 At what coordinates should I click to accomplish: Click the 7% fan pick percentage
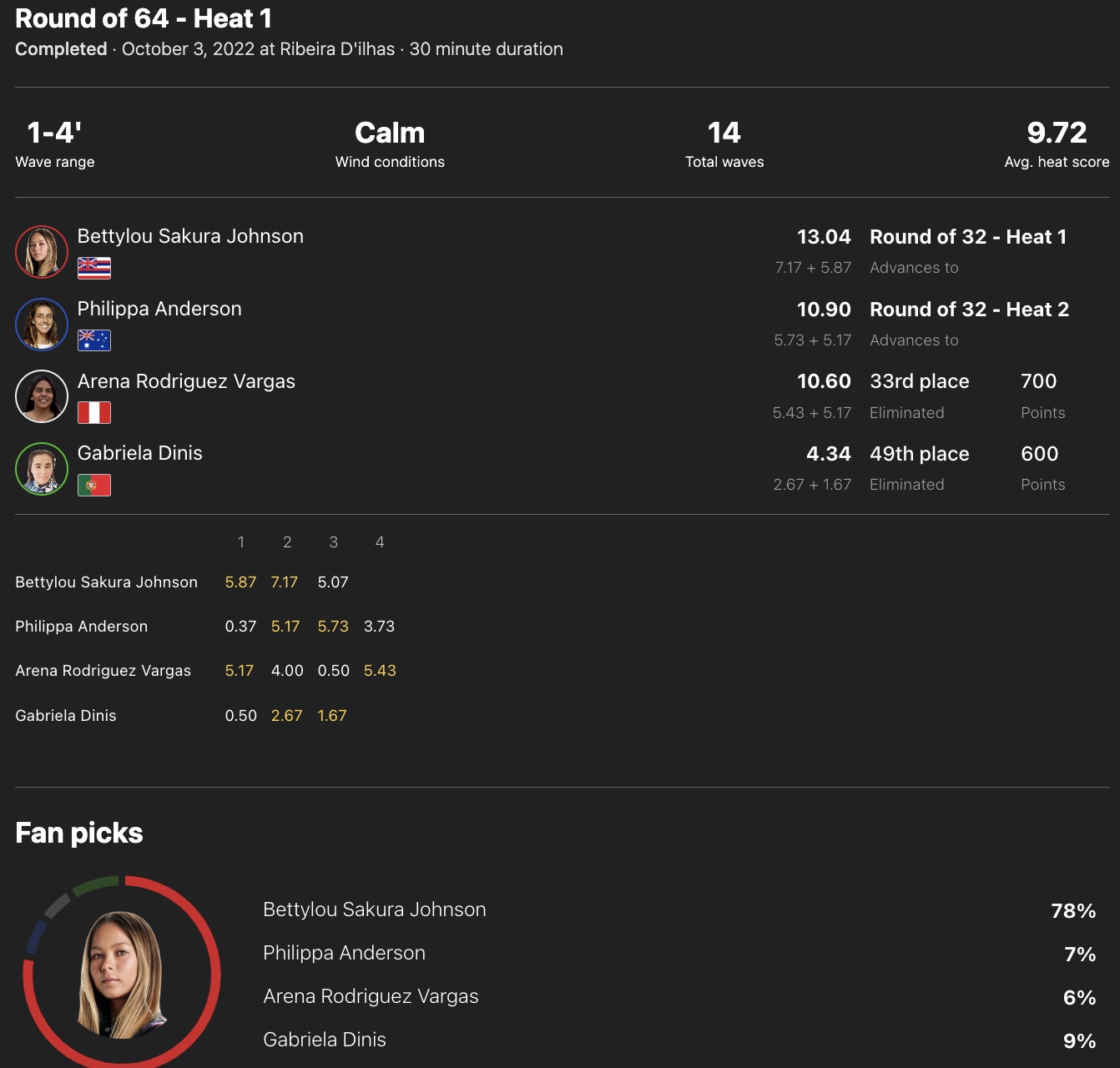tap(1080, 955)
